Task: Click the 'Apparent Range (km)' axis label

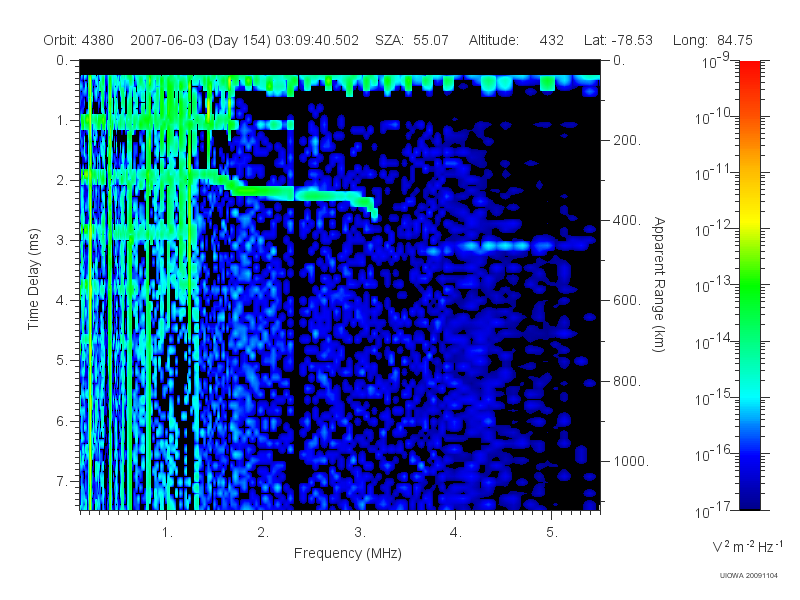Action: [659, 285]
